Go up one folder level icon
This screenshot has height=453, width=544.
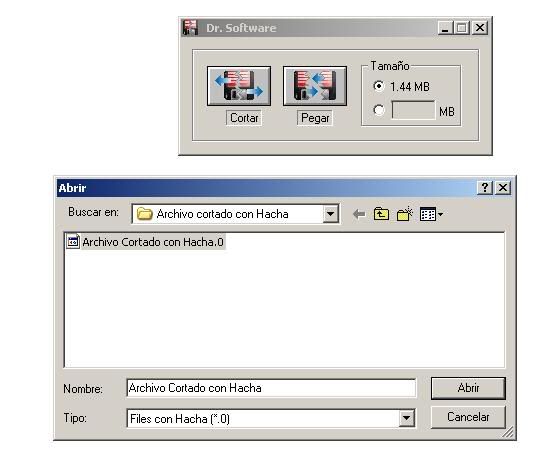(381, 214)
